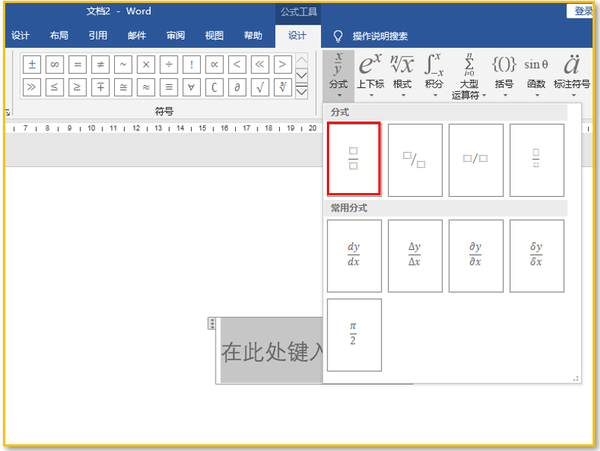This screenshot has width=600, height=451.
Task: Insert the infinity symbol
Action: click(x=55, y=64)
